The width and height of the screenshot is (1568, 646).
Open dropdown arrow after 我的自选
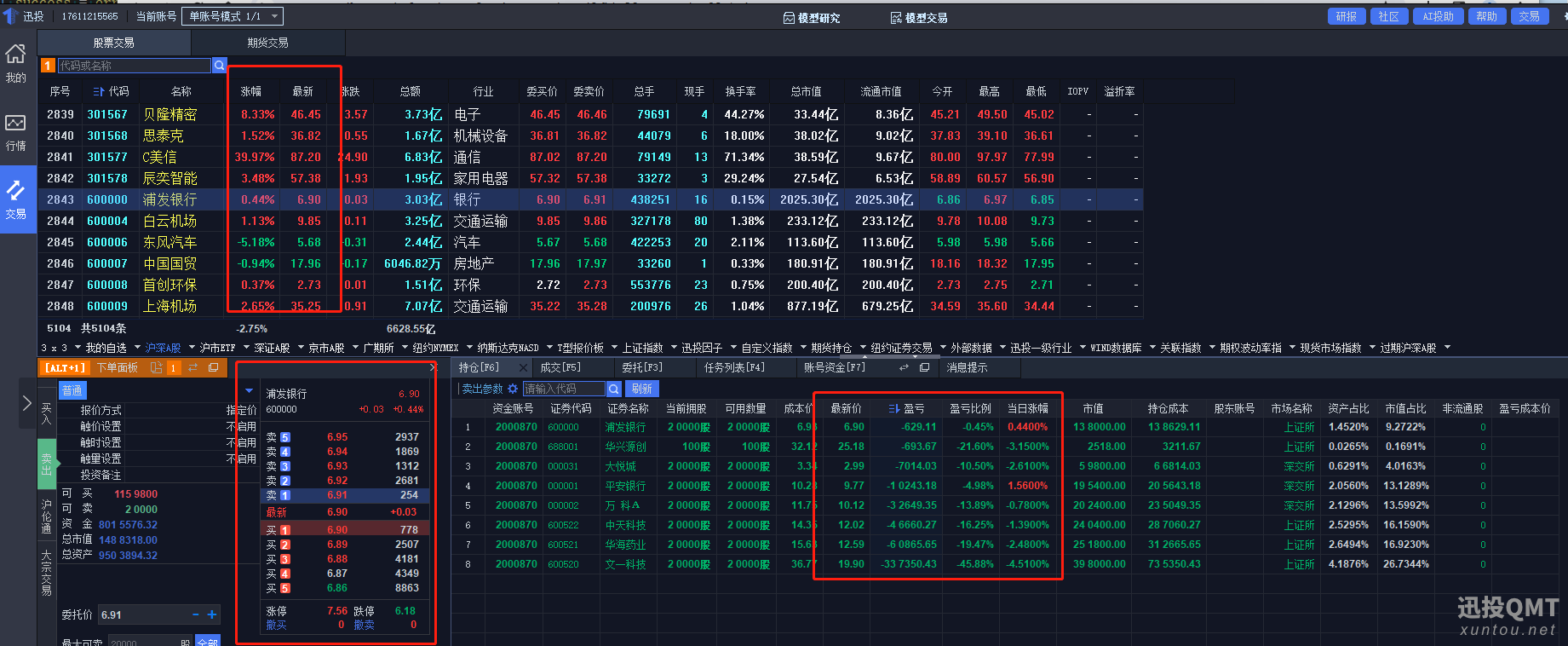click(x=136, y=348)
